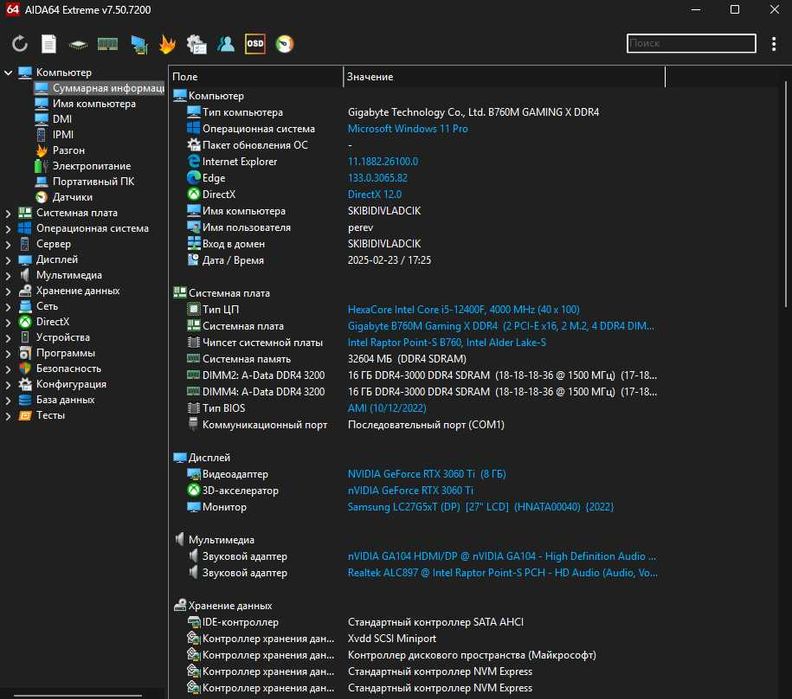The width and height of the screenshot is (792, 699).
Task: Open the Realtek ALC897 audio link
Action: click(x=503, y=573)
